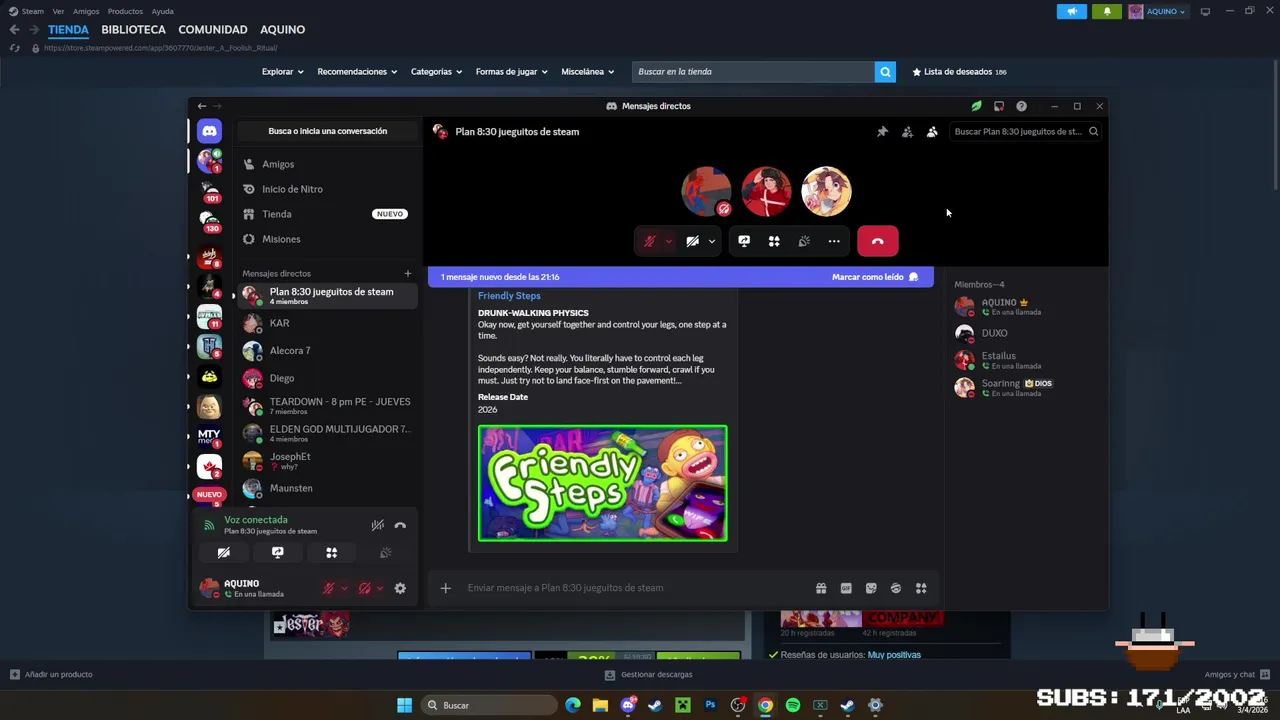
Task: Open Steam BIBLIOTECA tab
Action: coord(133,30)
